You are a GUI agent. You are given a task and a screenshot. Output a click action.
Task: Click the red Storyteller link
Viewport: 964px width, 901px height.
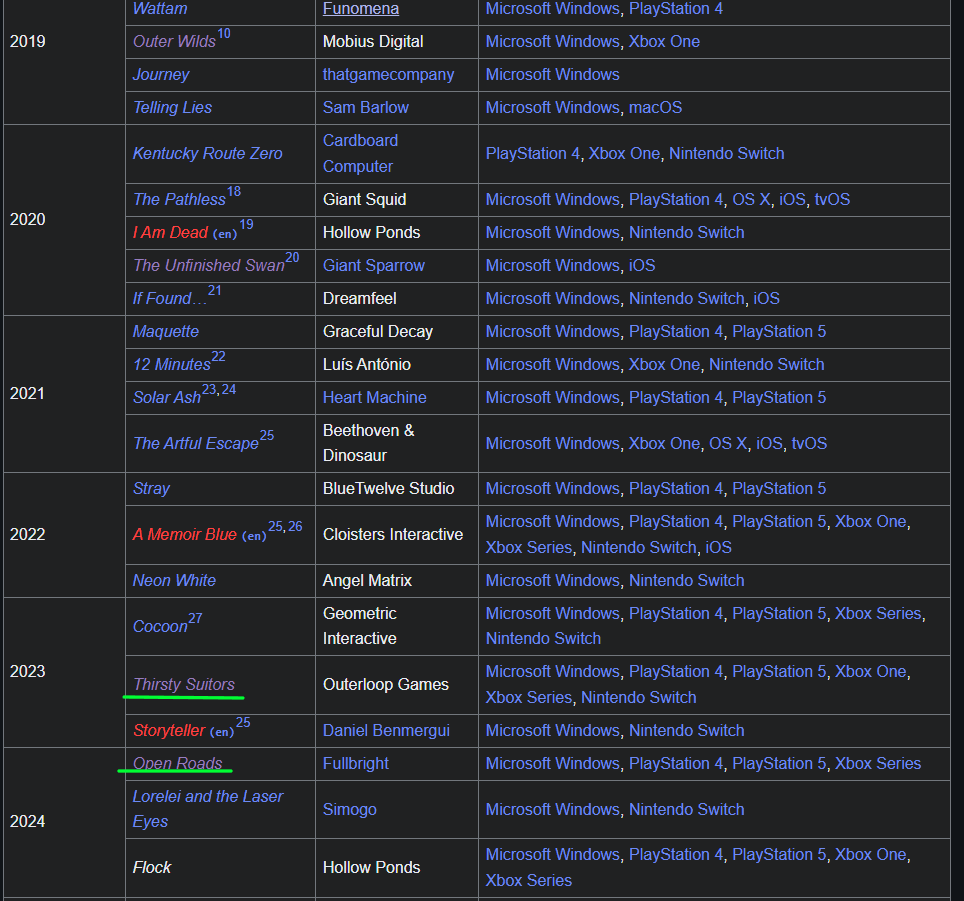(x=169, y=731)
